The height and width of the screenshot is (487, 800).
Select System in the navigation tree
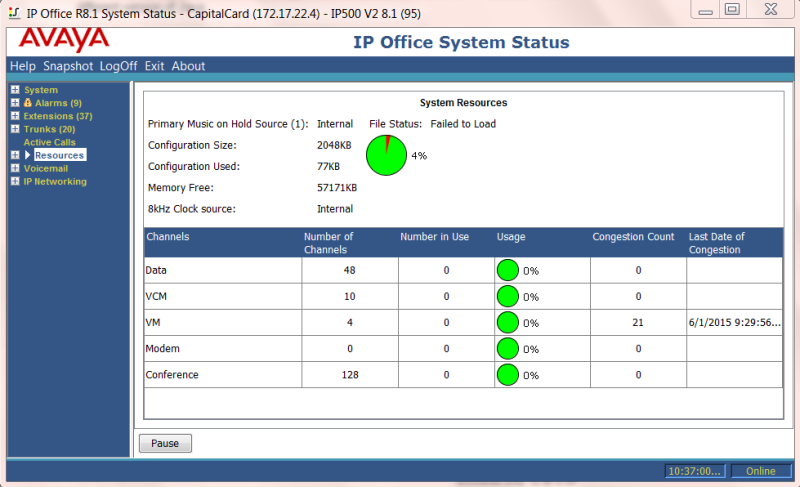(x=41, y=90)
